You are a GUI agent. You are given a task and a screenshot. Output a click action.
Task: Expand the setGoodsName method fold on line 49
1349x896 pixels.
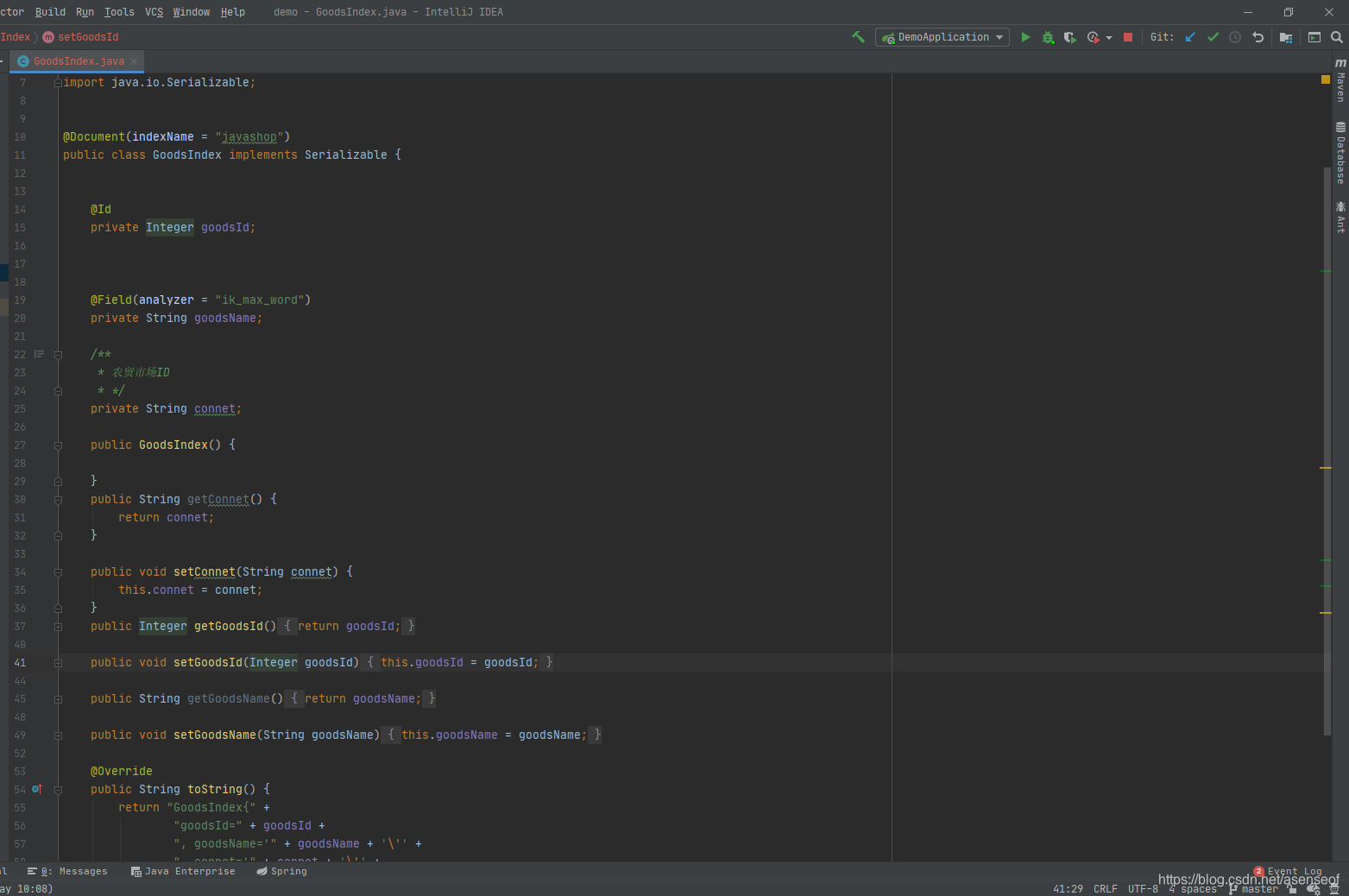click(58, 735)
